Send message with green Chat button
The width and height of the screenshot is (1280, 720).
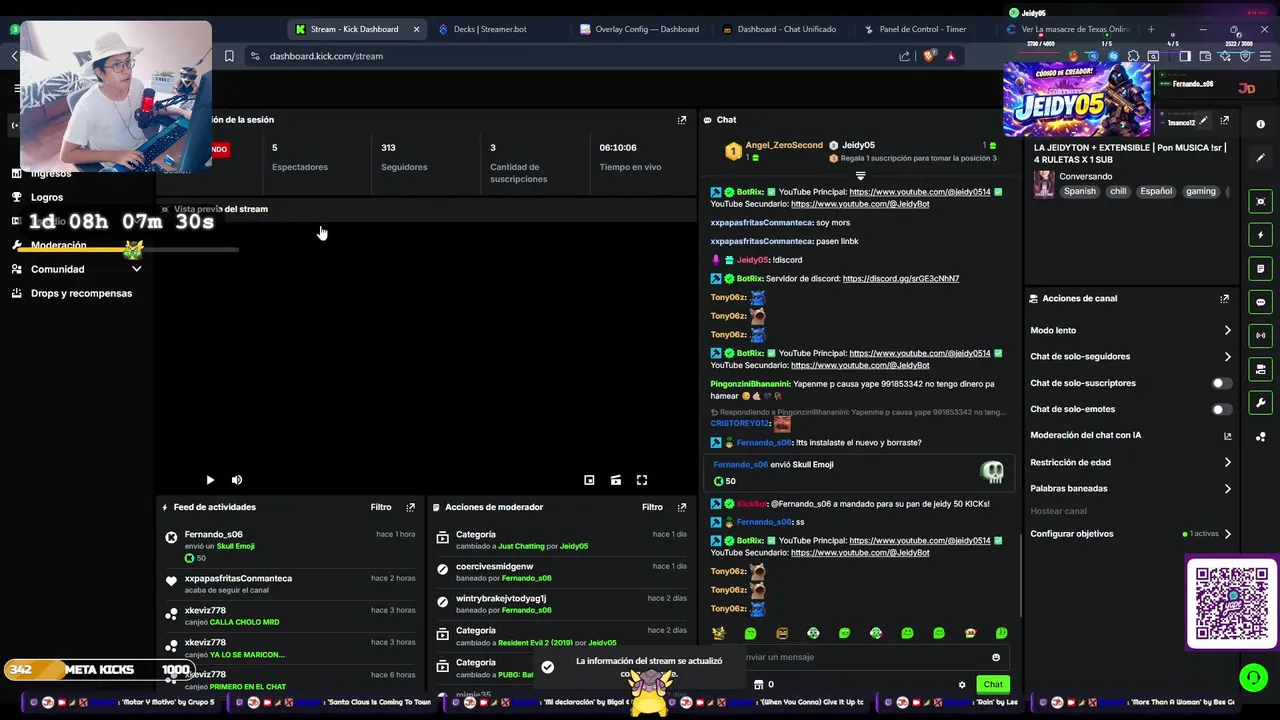pyautogui.click(x=992, y=685)
